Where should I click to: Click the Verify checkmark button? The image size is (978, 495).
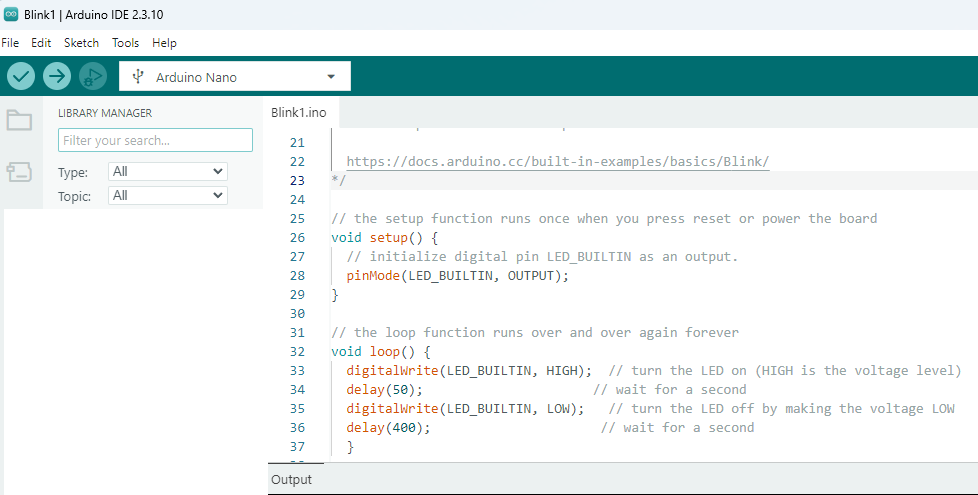point(21,77)
